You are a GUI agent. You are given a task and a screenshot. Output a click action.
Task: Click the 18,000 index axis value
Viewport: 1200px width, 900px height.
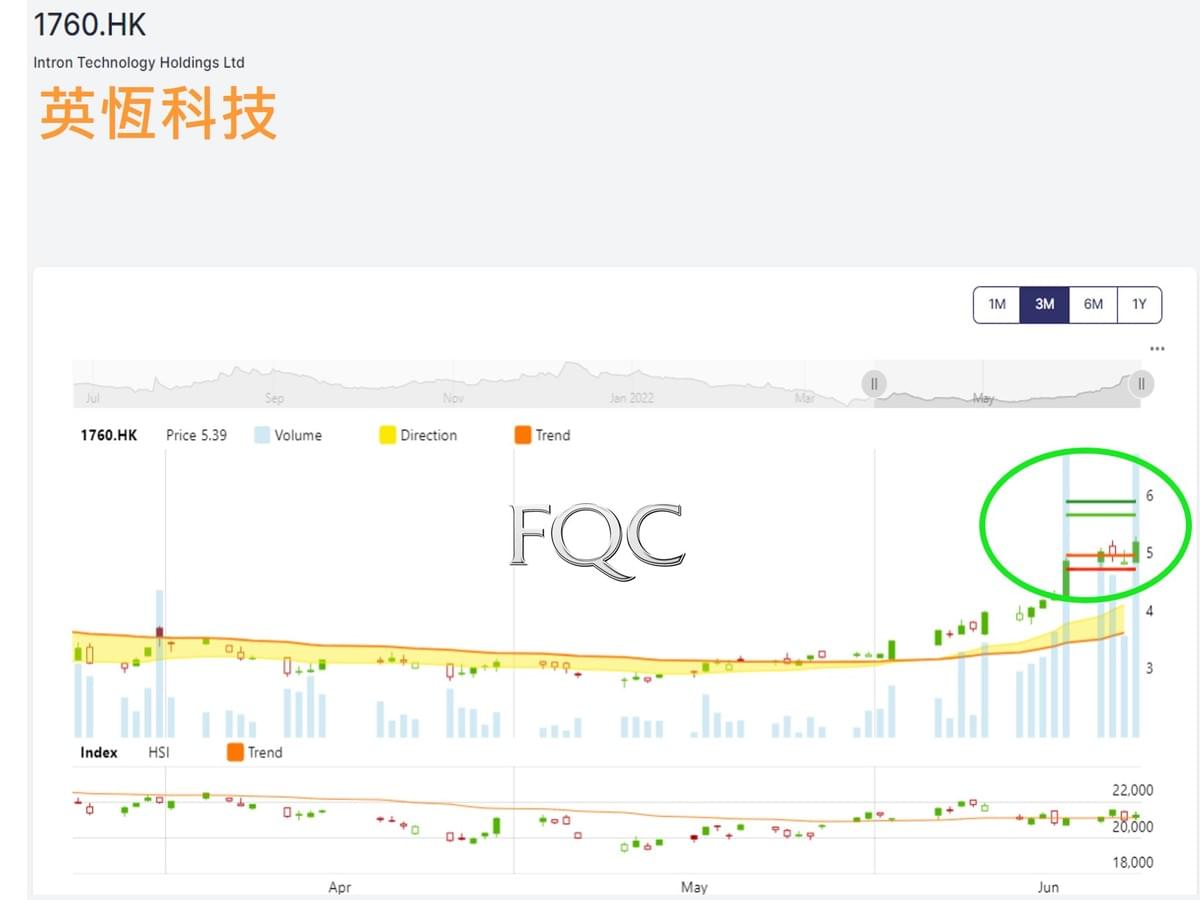coord(1132,862)
